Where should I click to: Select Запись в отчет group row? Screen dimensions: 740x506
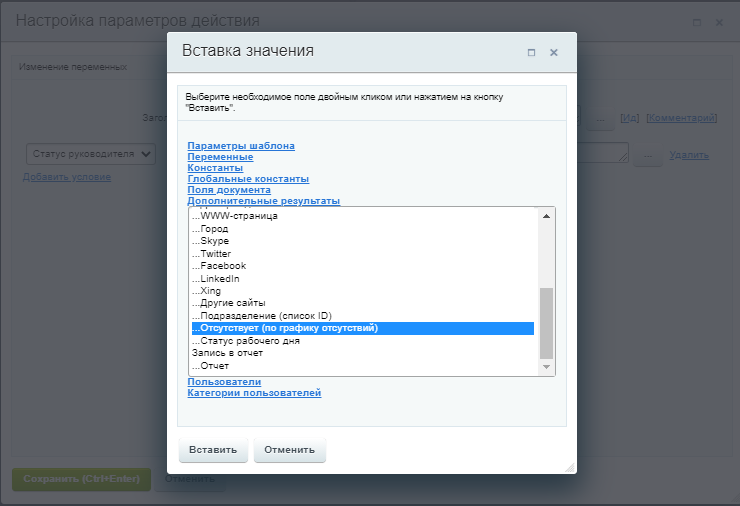pos(363,353)
